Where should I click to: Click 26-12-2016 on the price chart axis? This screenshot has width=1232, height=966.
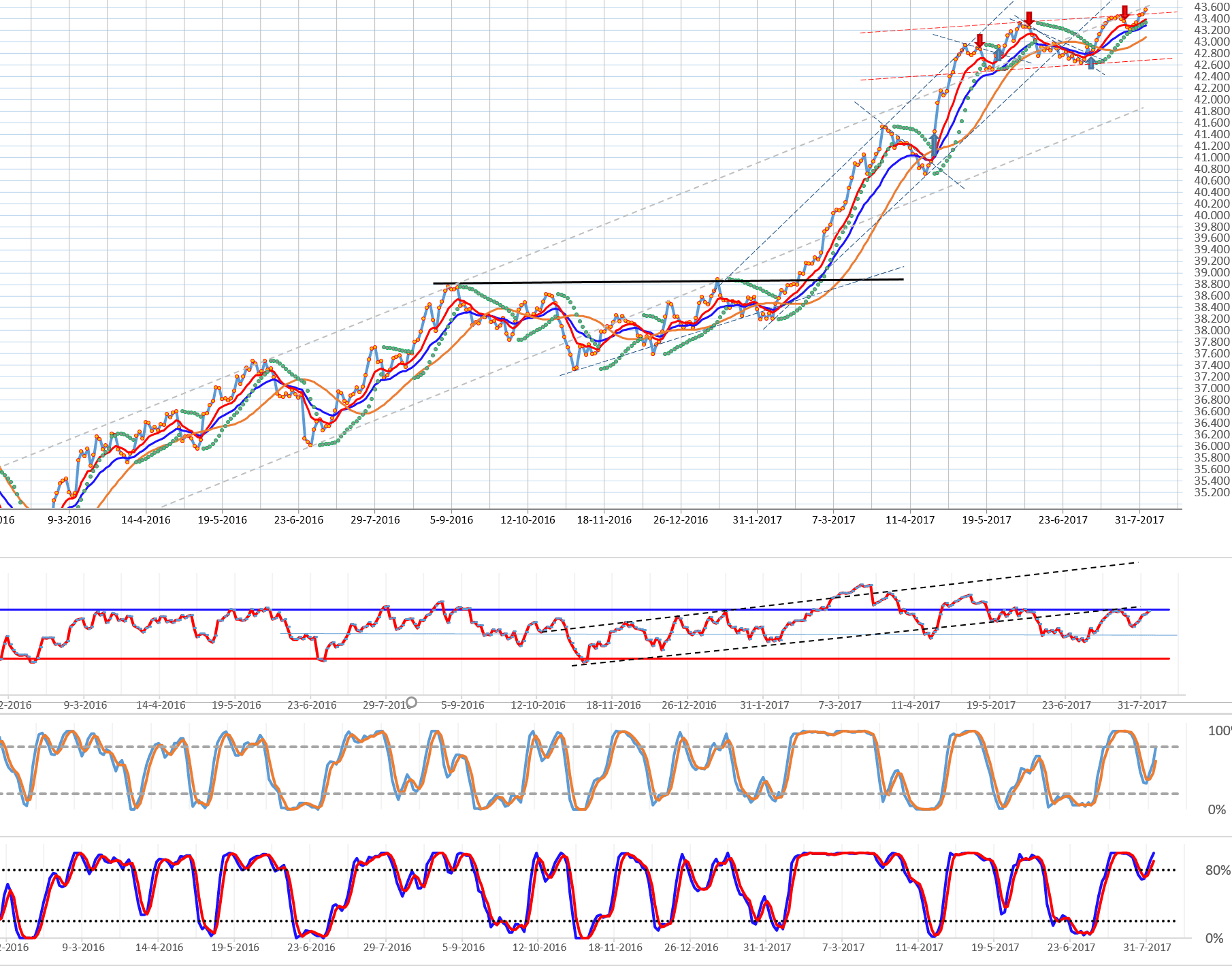pyautogui.click(x=681, y=520)
